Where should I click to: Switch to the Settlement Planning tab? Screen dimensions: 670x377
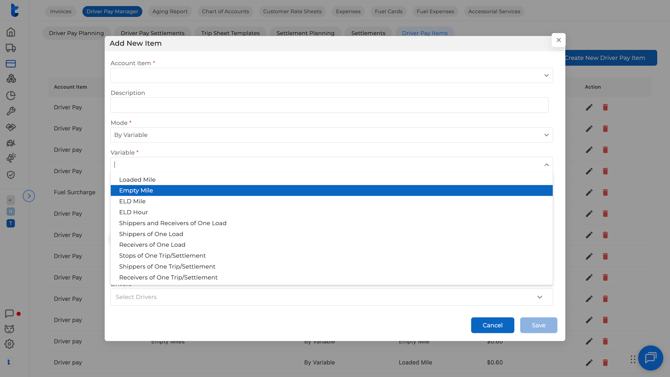305,33
